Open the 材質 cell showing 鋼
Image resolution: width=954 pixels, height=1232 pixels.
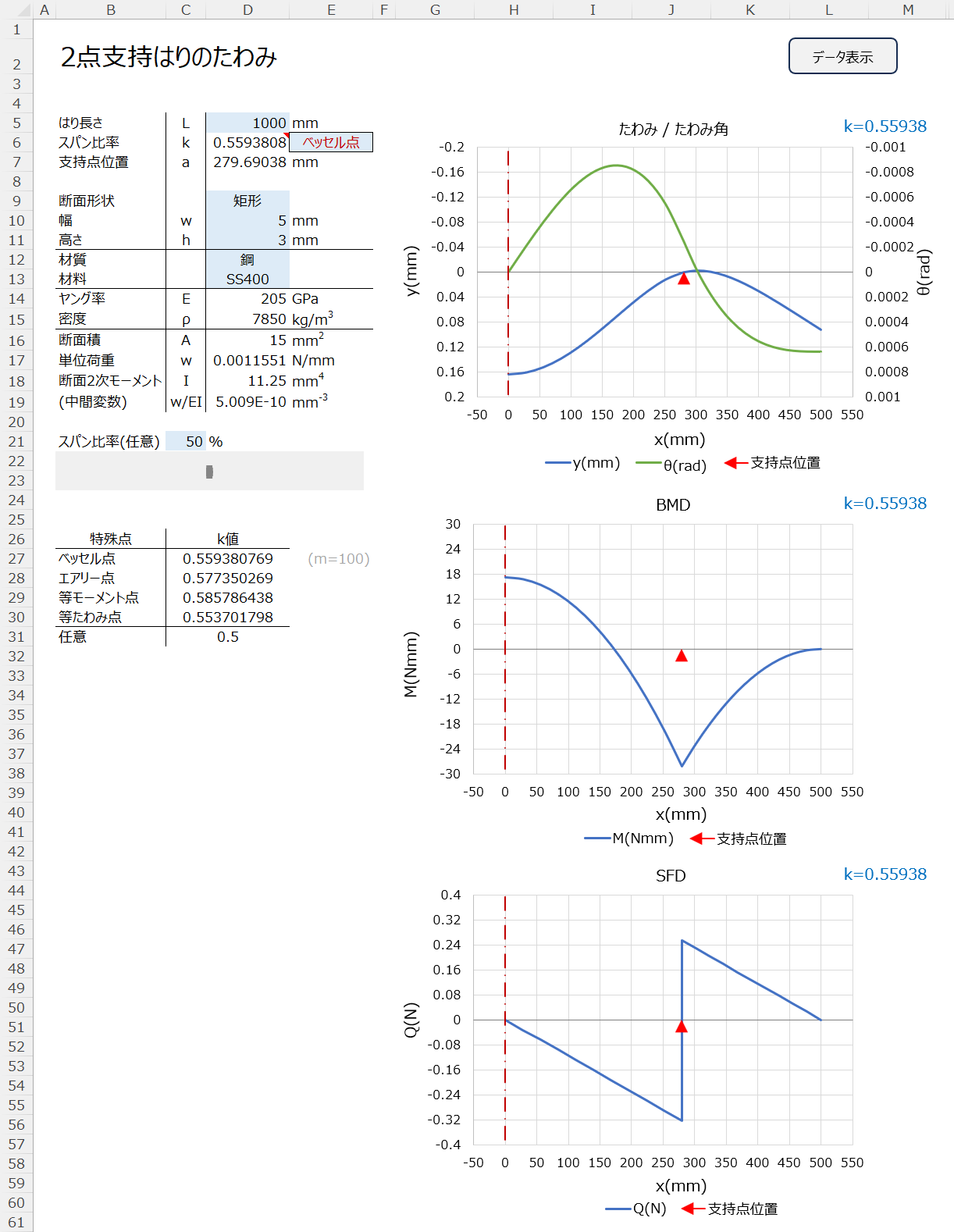[x=247, y=259]
